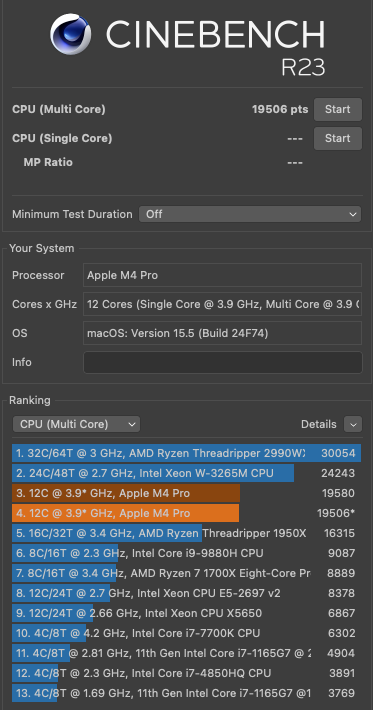Select the Intel Xeon E5-2697 v2 row
Image resolution: width=373 pixels, height=710 pixels.
click(186, 593)
